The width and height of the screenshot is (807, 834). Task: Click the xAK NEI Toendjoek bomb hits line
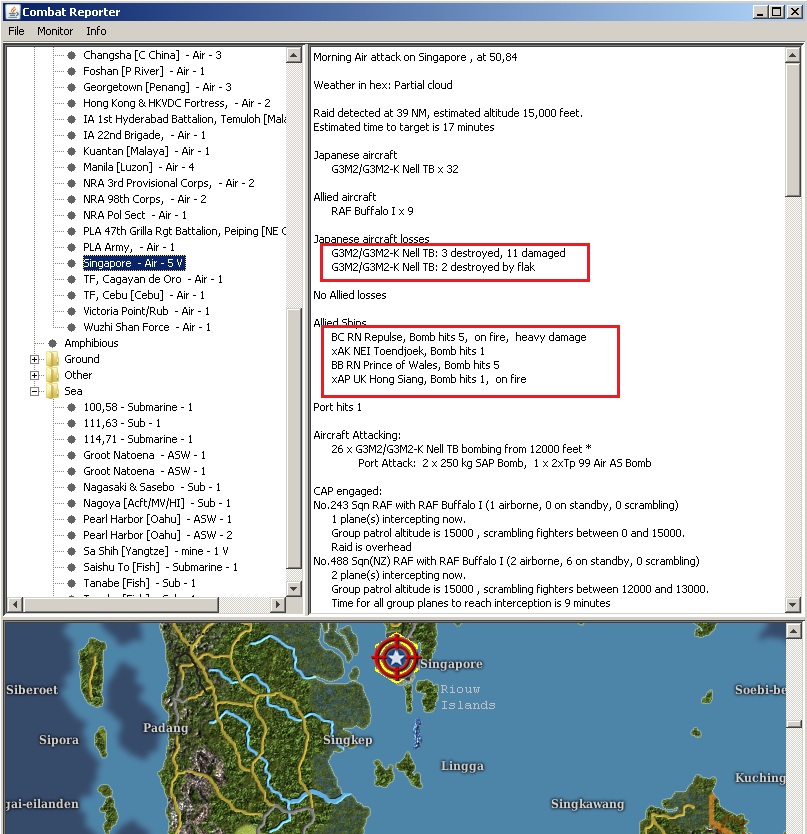[x=407, y=351]
